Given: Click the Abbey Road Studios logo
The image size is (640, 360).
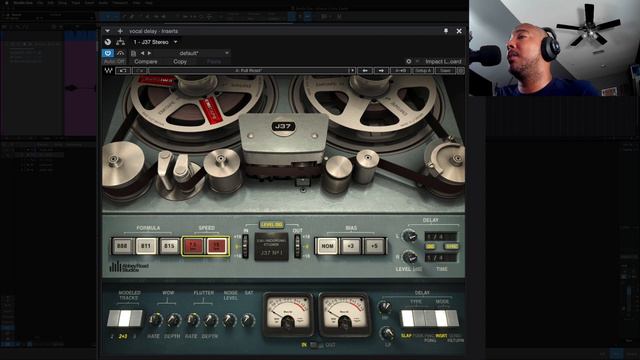Looking at the screenshot, I should (x=129, y=267).
